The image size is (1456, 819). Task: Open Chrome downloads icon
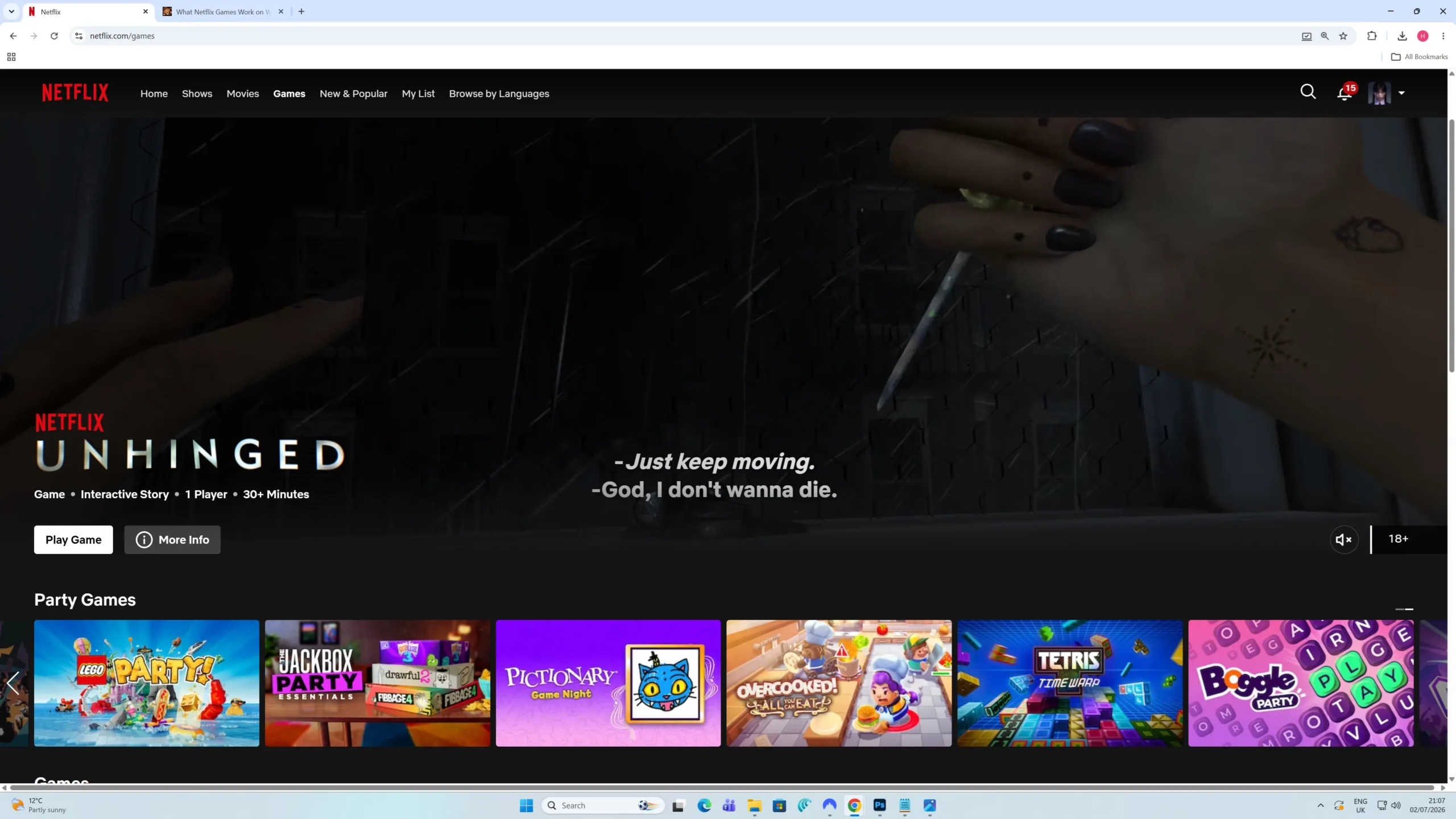(1402, 36)
